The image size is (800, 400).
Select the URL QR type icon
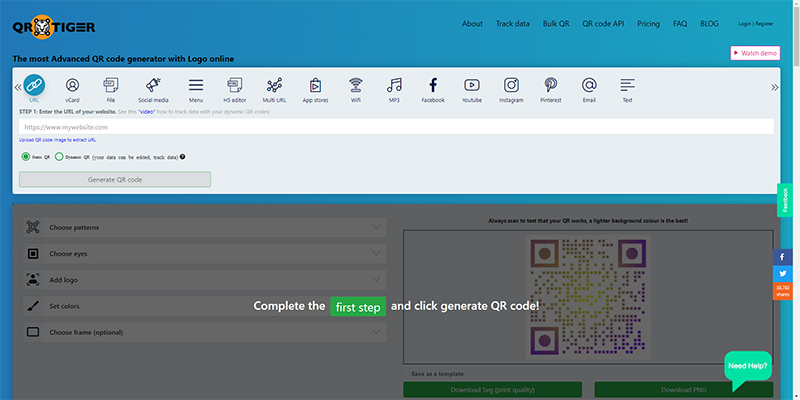[x=34, y=85]
